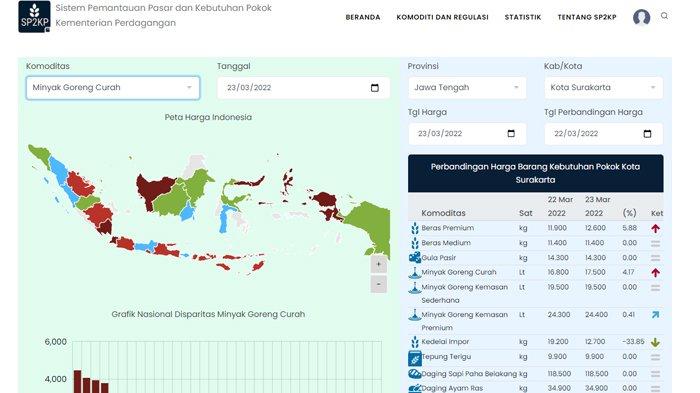This screenshot has width=700, height=393.
Task: Click green down arrow for Kedelai Impor
Action: point(655,343)
